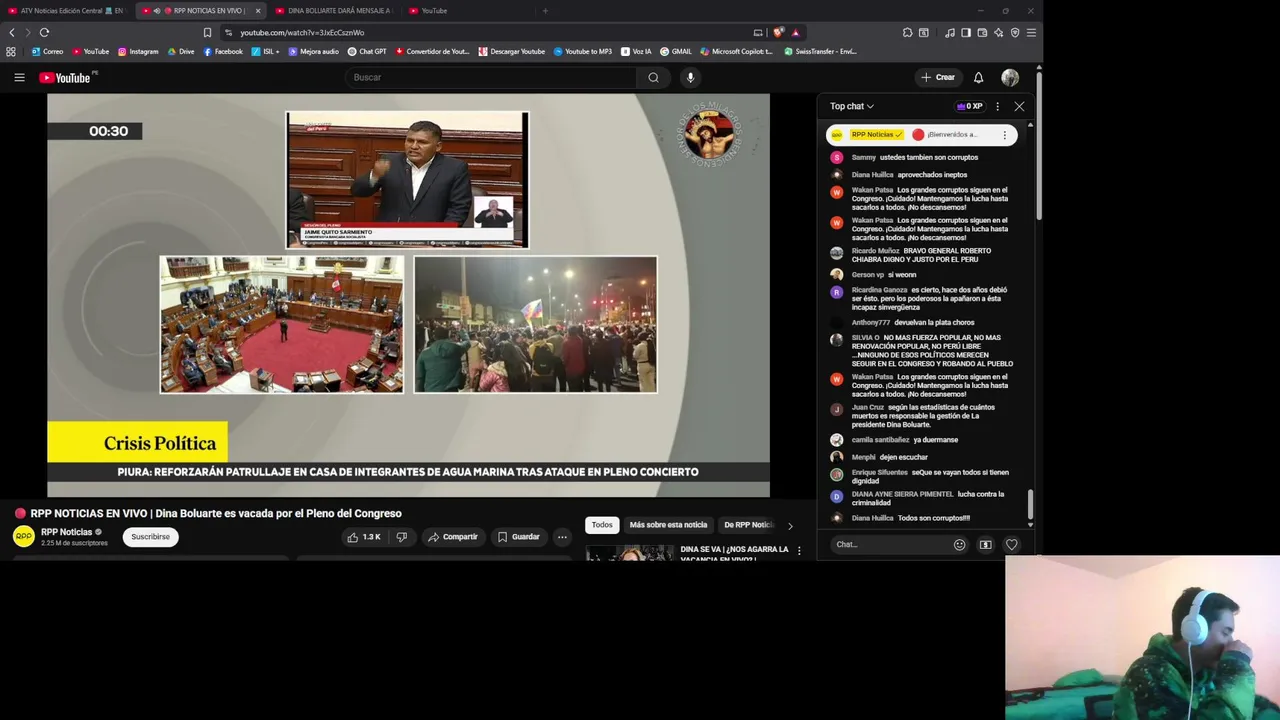Open the GMAIL bookmark

675,51
